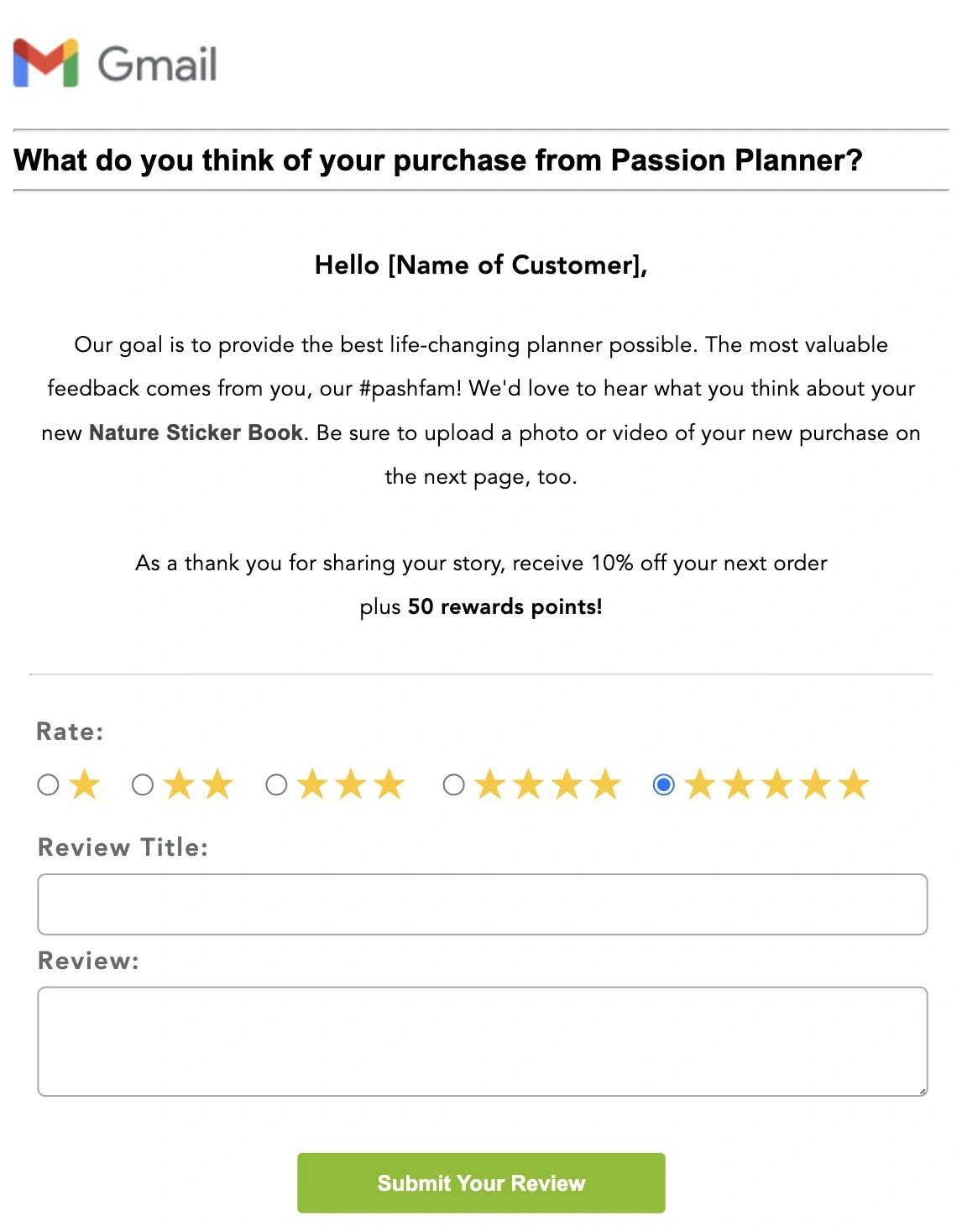Click the bold Nature Sticker Book text
Image resolution: width=962 pixels, height=1232 pixels.
click(196, 432)
